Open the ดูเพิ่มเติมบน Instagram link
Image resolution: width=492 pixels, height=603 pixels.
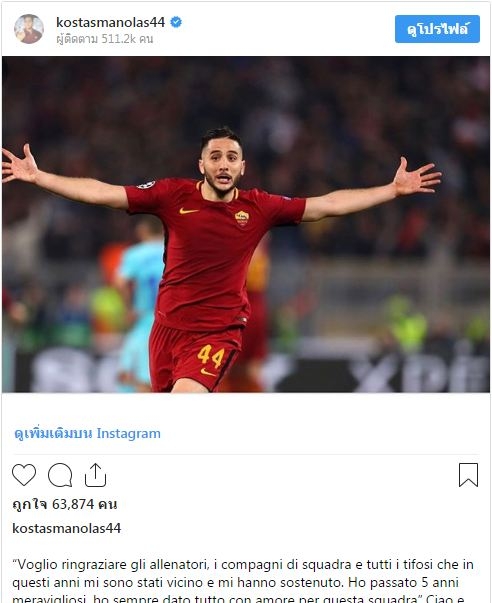pyautogui.click(x=87, y=433)
